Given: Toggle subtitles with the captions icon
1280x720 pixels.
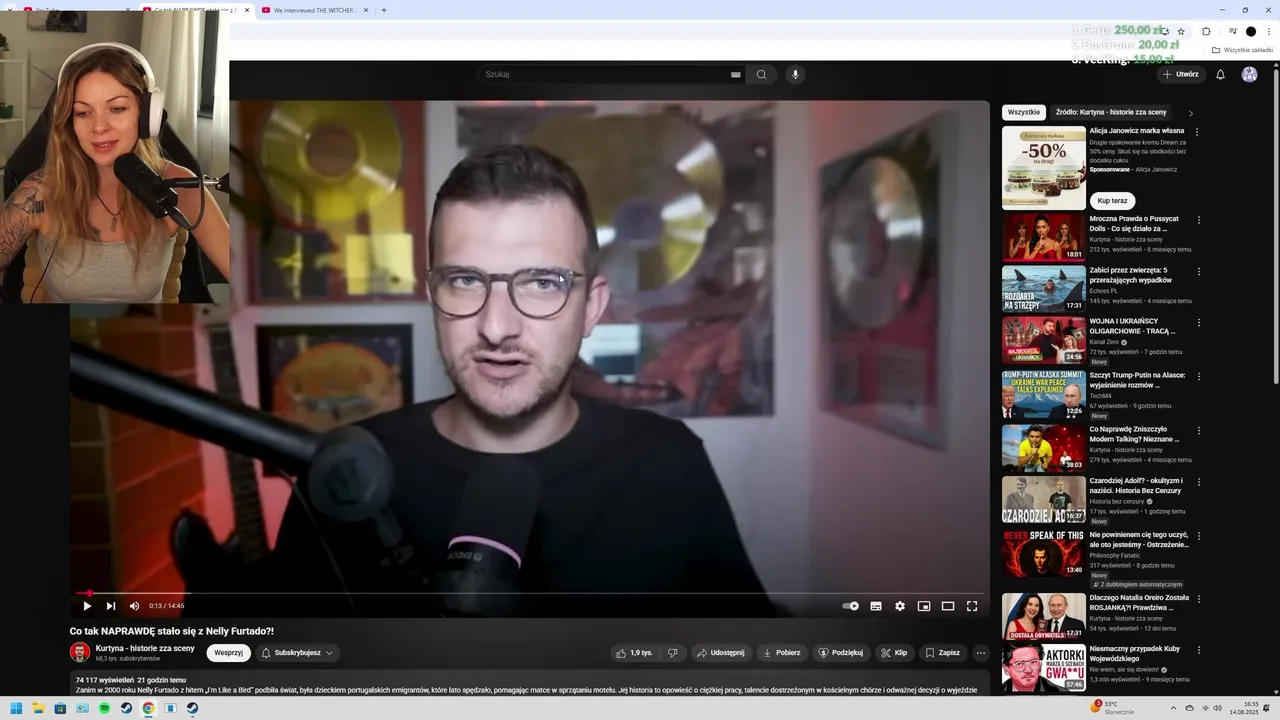Looking at the screenshot, I should point(876,606).
